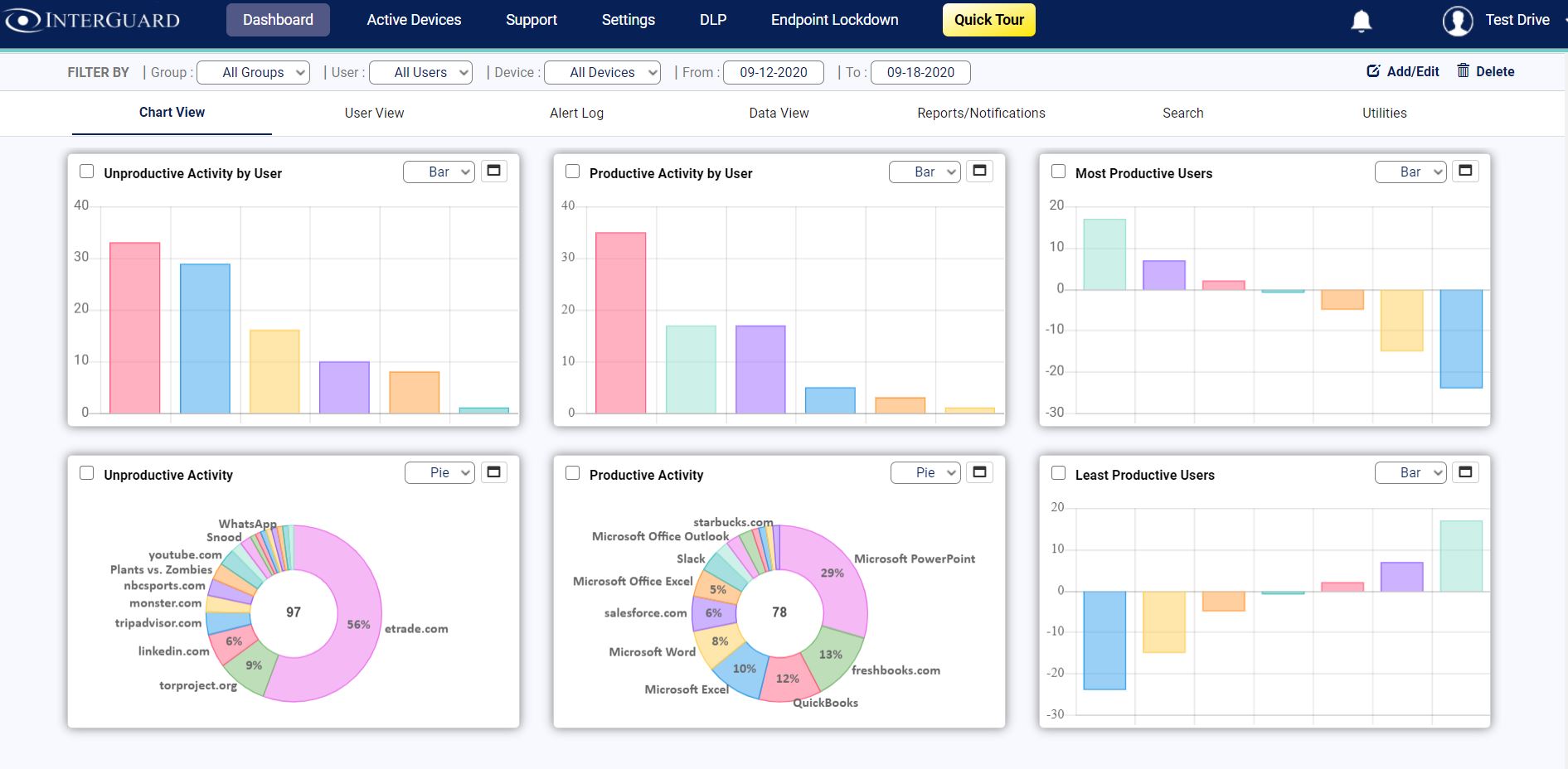This screenshot has width=1568, height=769.
Task: Click the From date field
Action: (773, 73)
